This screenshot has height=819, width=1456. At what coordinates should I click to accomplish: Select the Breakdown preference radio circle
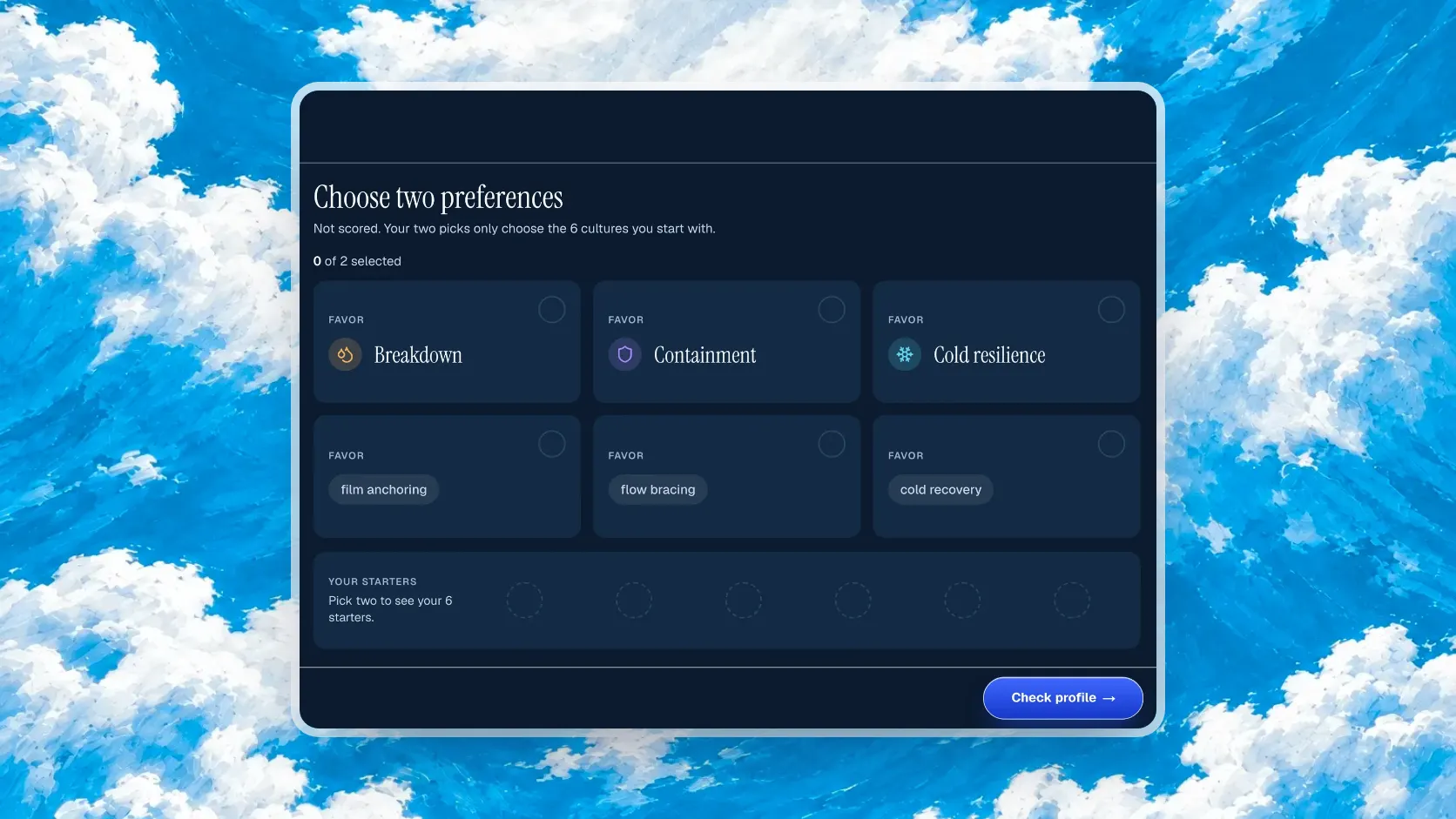pos(552,309)
